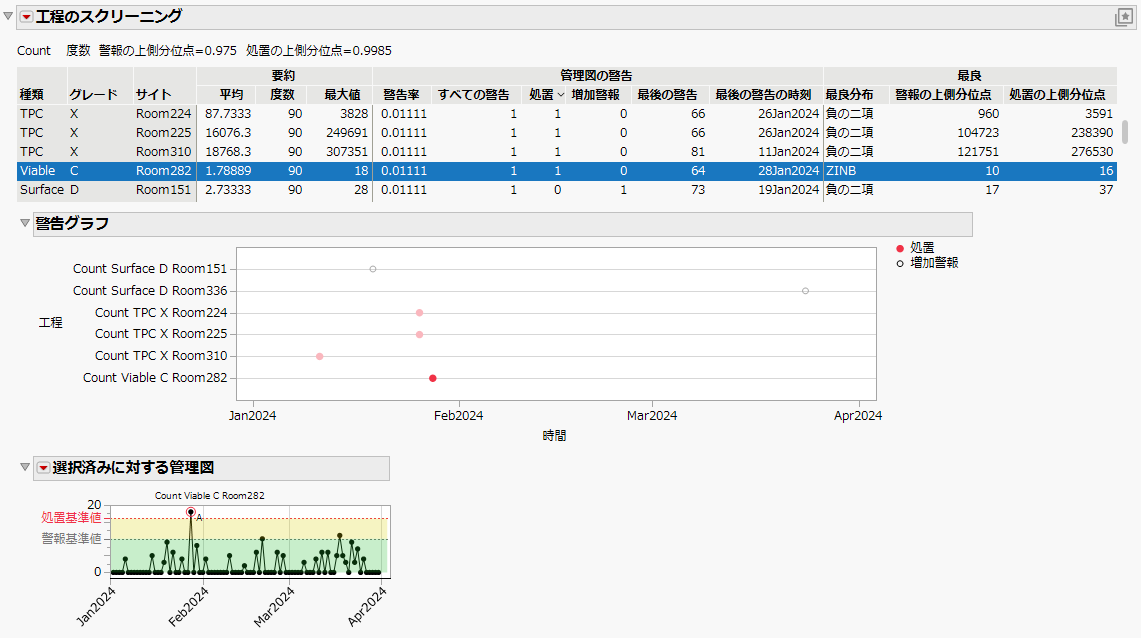This screenshot has width=1141, height=638.
Task: Click the ZINB distribution cell
Action: pyautogui.click(x=840, y=170)
